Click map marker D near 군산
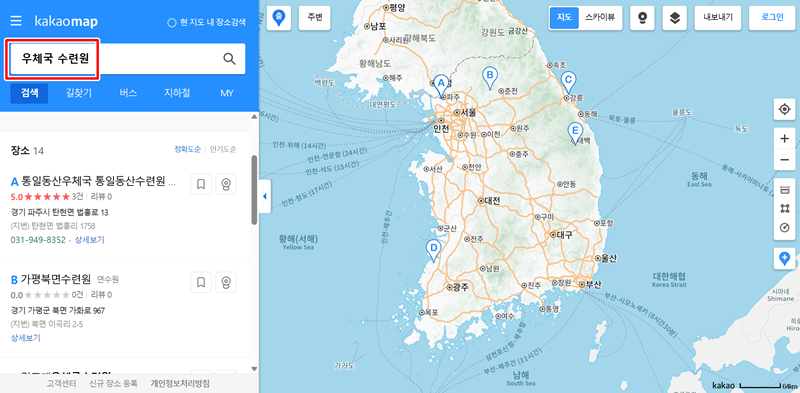The height and width of the screenshot is (393, 800). pos(433,251)
